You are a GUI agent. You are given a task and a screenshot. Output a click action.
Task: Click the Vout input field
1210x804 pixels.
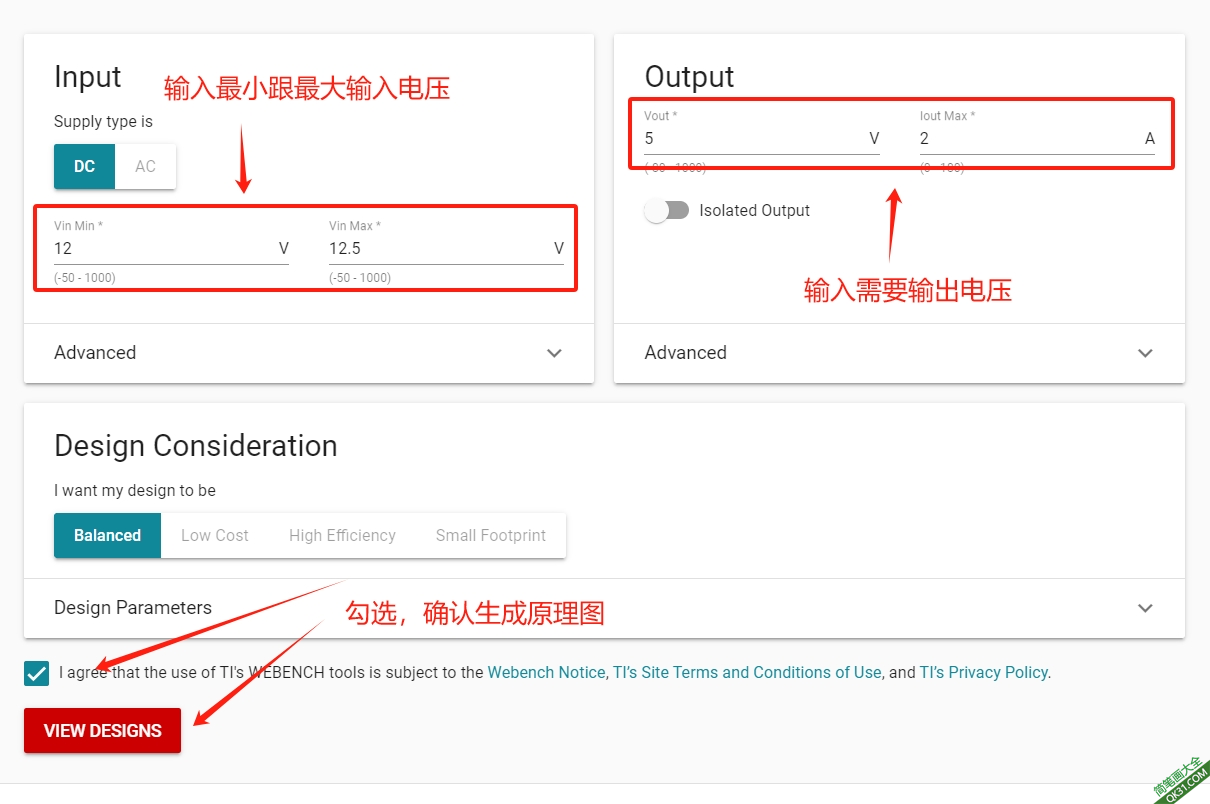[750, 138]
